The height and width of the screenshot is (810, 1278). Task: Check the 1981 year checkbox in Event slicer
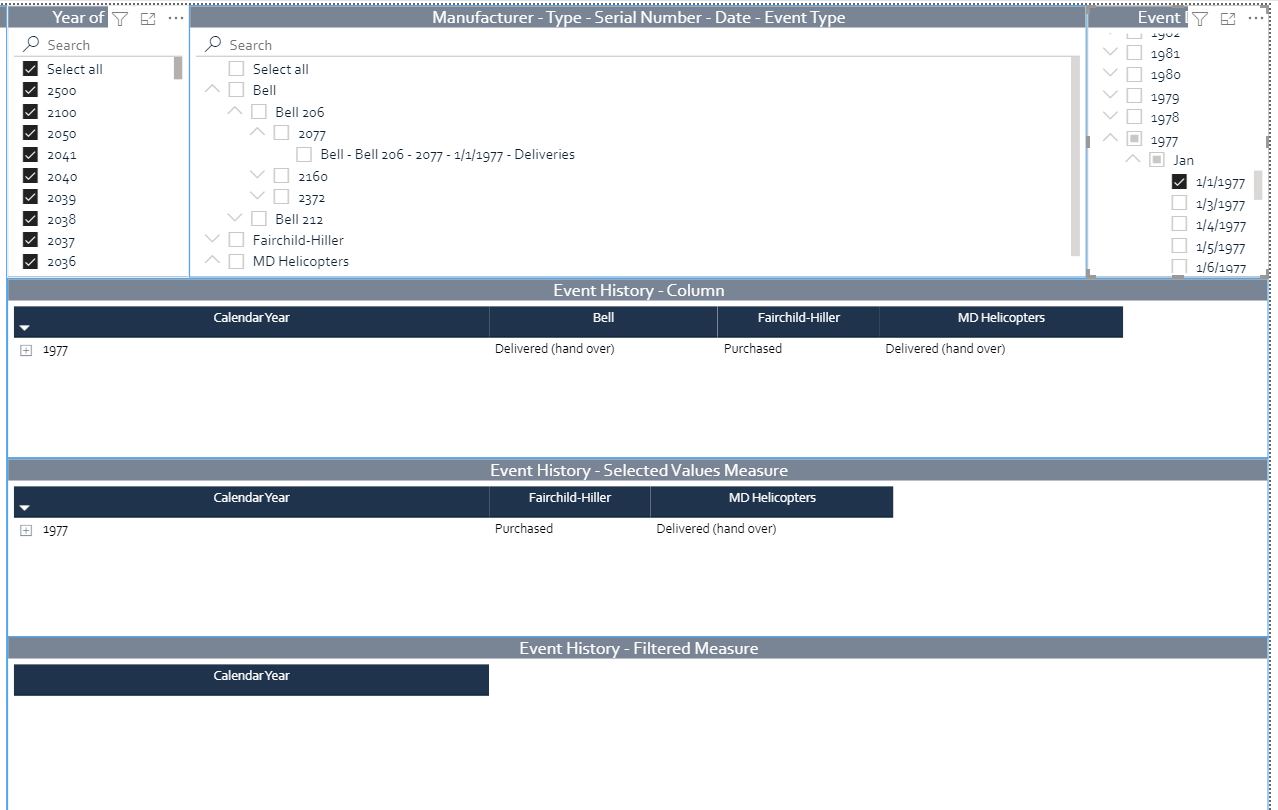click(x=1134, y=53)
